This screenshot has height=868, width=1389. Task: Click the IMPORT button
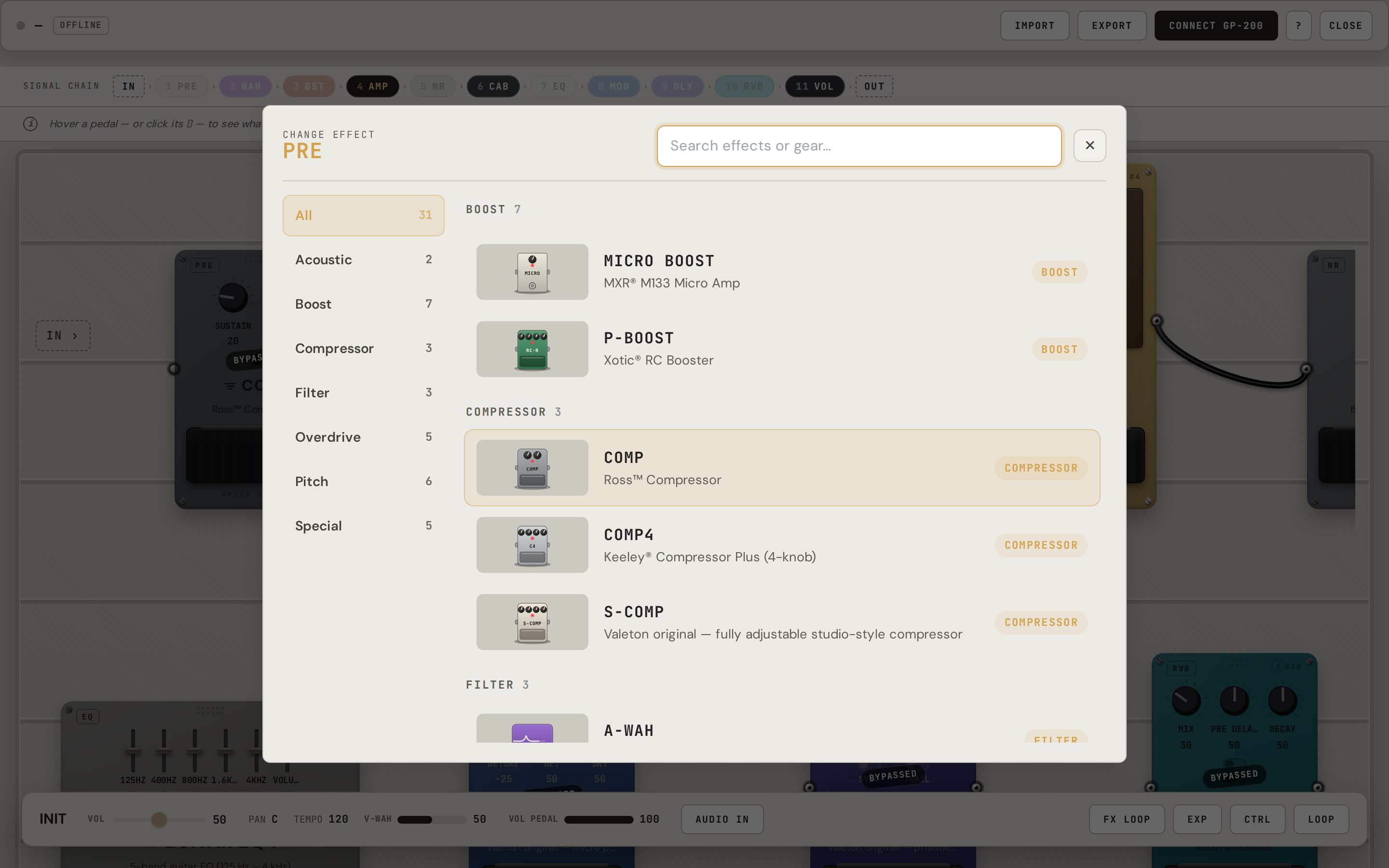click(x=1035, y=26)
